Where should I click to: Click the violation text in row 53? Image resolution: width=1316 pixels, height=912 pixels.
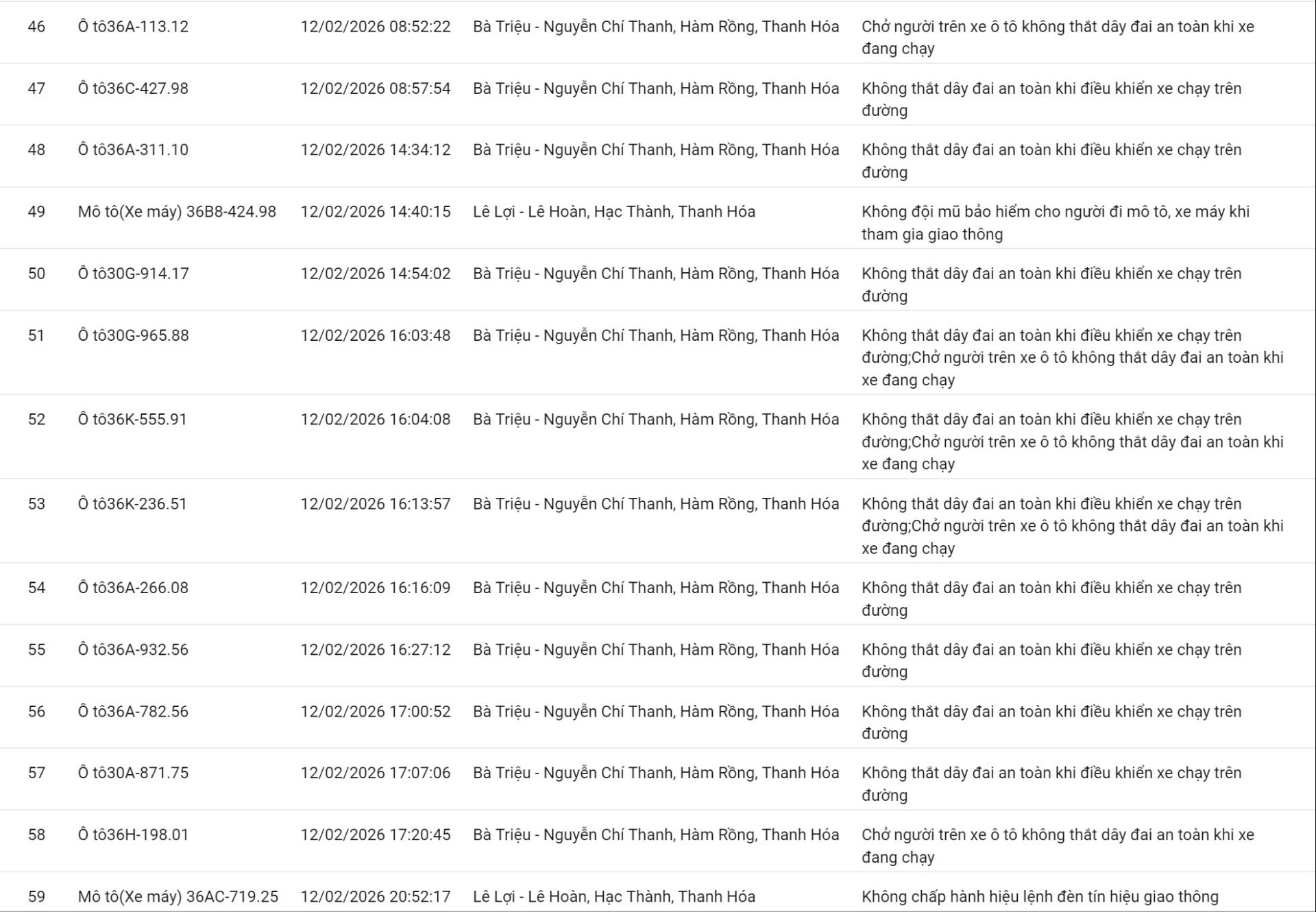pos(1072,526)
